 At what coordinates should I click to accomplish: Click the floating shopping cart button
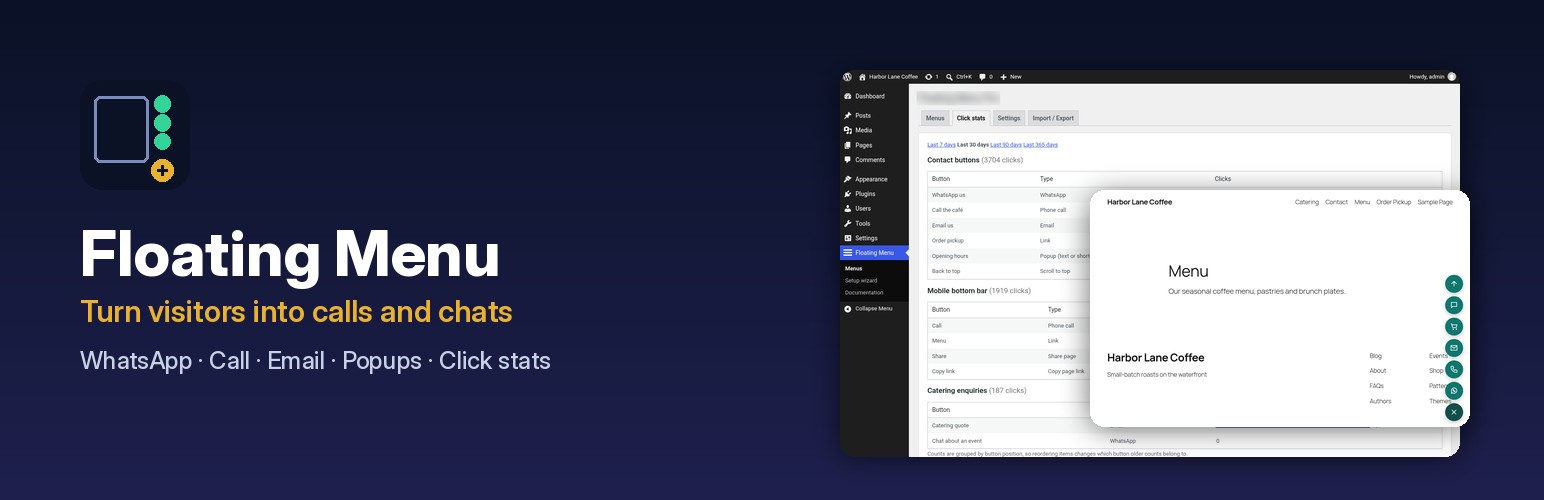(x=1454, y=326)
